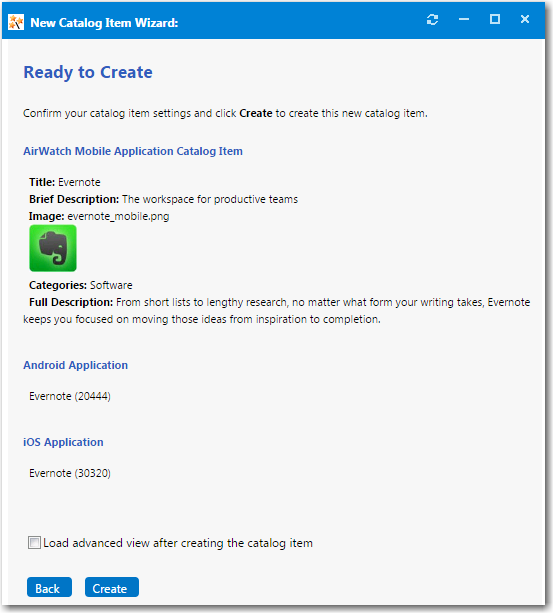
Task: Select the Evernote (30320) iOS entry
Action: tap(70, 473)
